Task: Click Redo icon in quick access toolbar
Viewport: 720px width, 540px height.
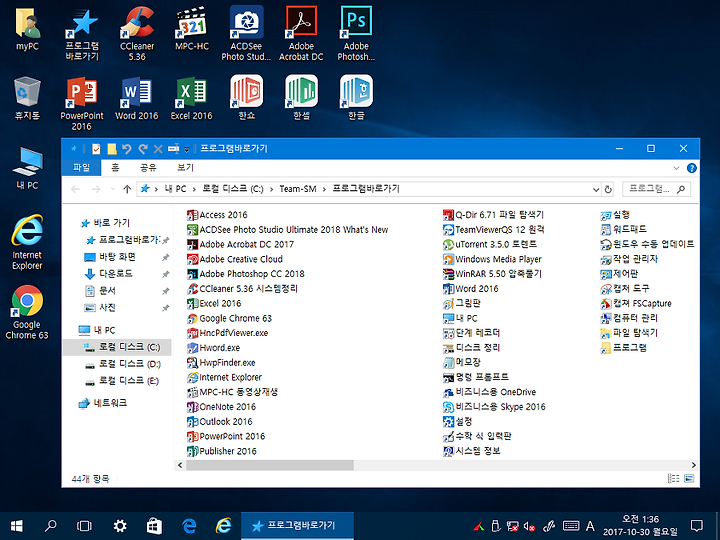Action: (143, 149)
